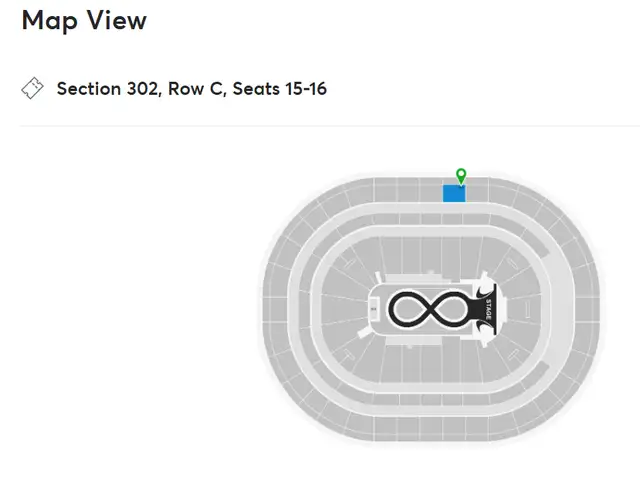
Task: Select the upper section left of the blue one
Action: [x=431, y=190]
